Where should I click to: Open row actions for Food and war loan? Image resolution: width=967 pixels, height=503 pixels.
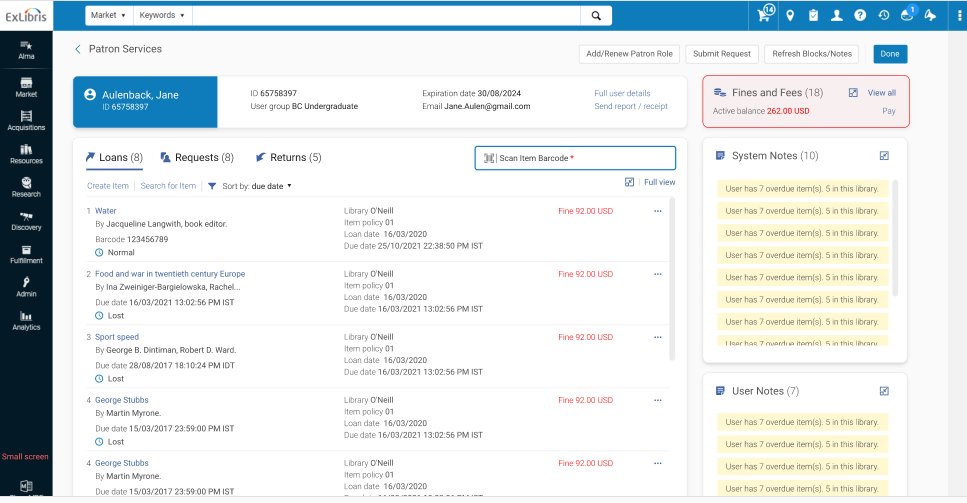coord(657,274)
